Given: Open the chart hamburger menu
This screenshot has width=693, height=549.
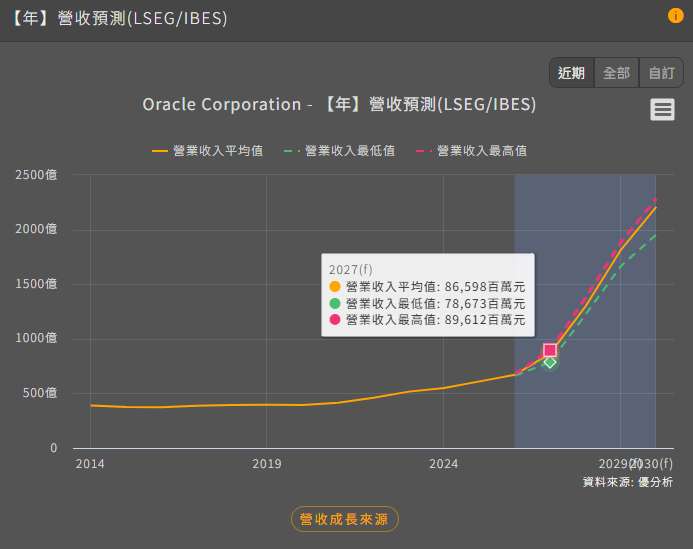Looking at the screenshot, I should coord(662,110).
